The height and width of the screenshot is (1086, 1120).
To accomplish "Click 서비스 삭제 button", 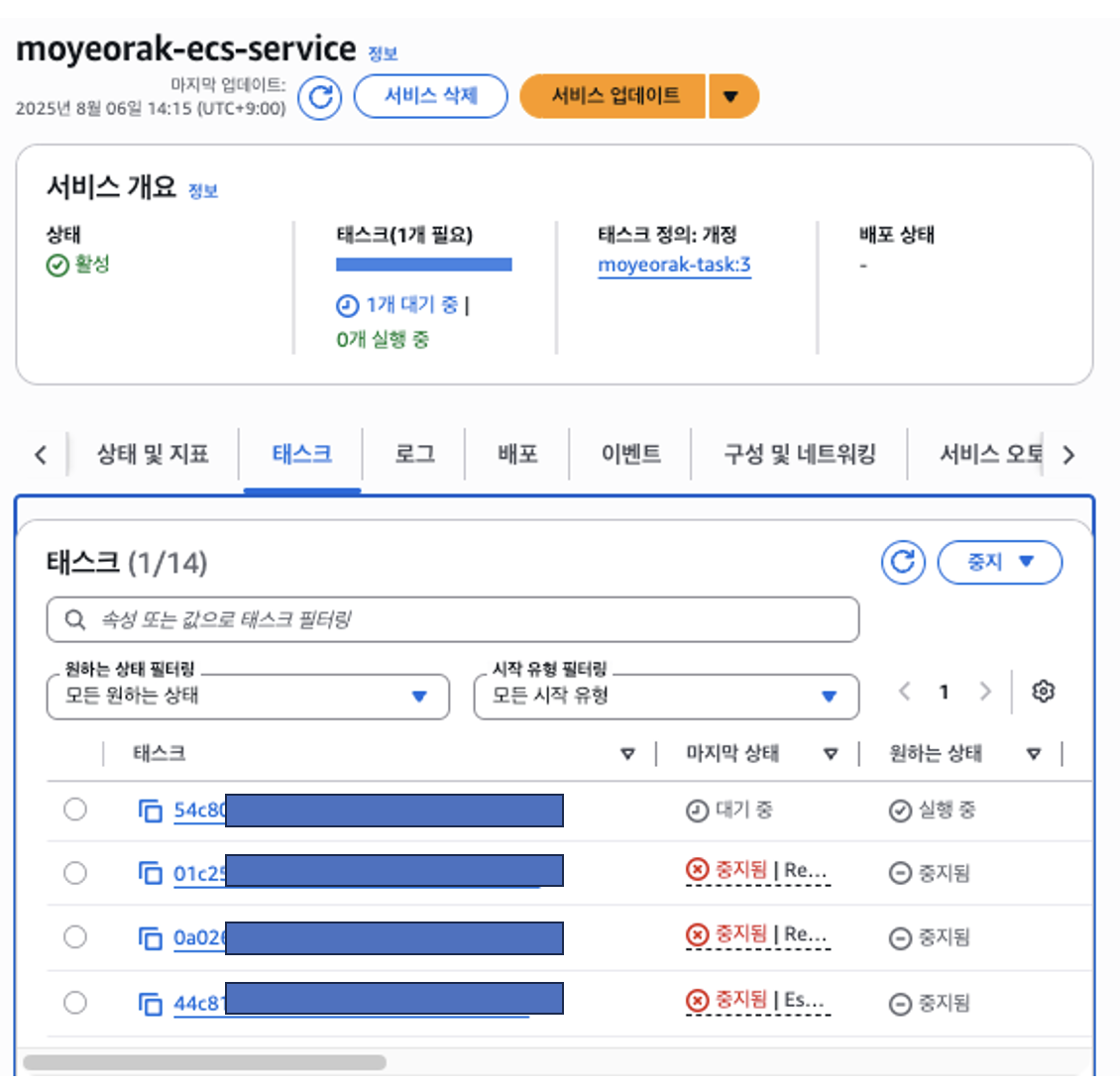I will (x=431, y=96).
